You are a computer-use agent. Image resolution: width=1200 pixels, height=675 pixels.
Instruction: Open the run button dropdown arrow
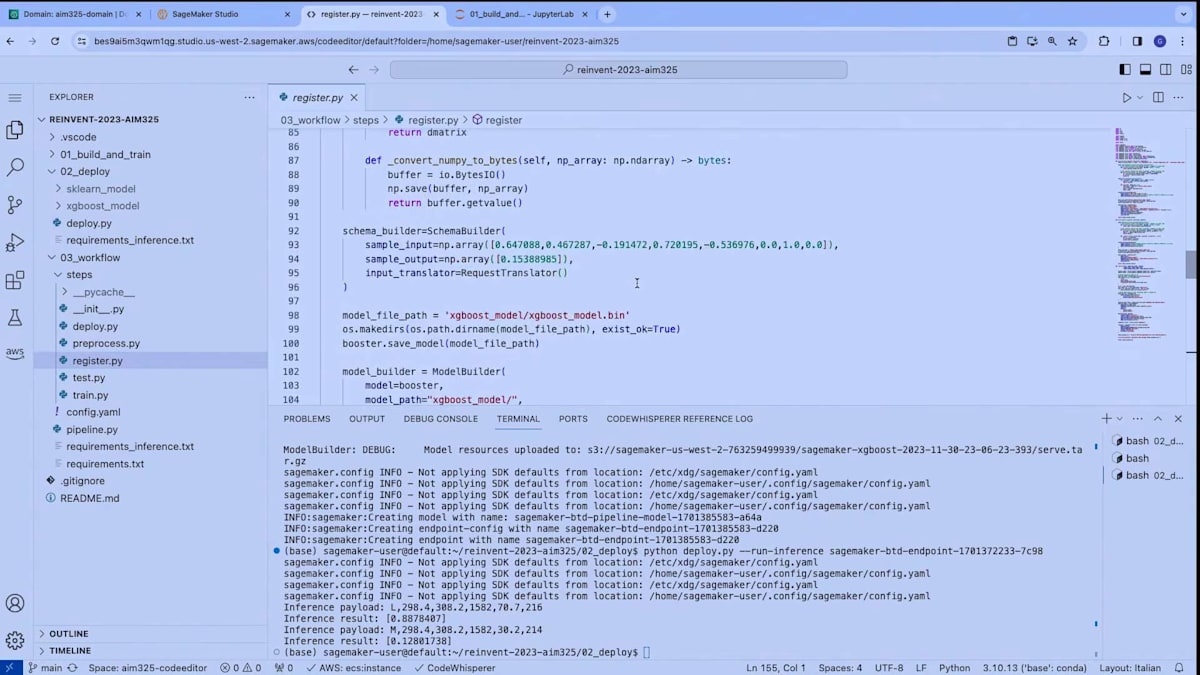point(1140,97)
